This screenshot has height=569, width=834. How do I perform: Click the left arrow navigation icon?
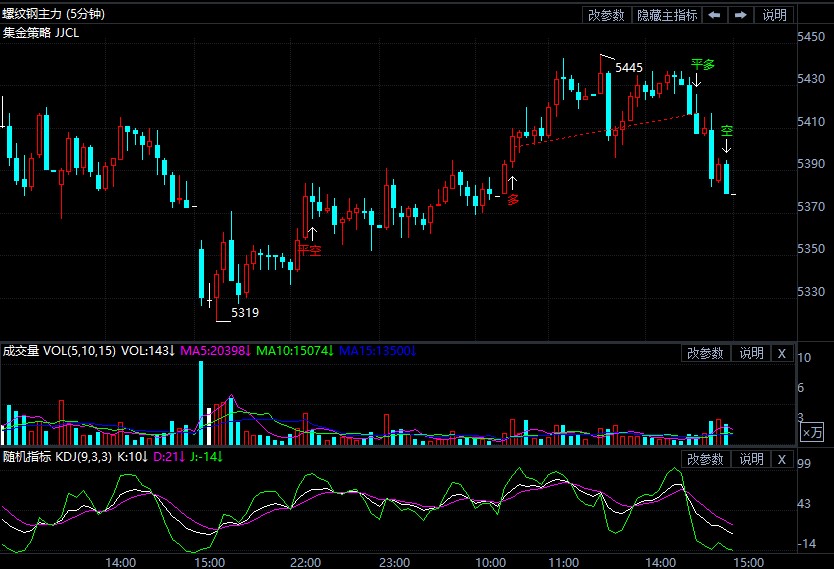click(x=715, y=15)
